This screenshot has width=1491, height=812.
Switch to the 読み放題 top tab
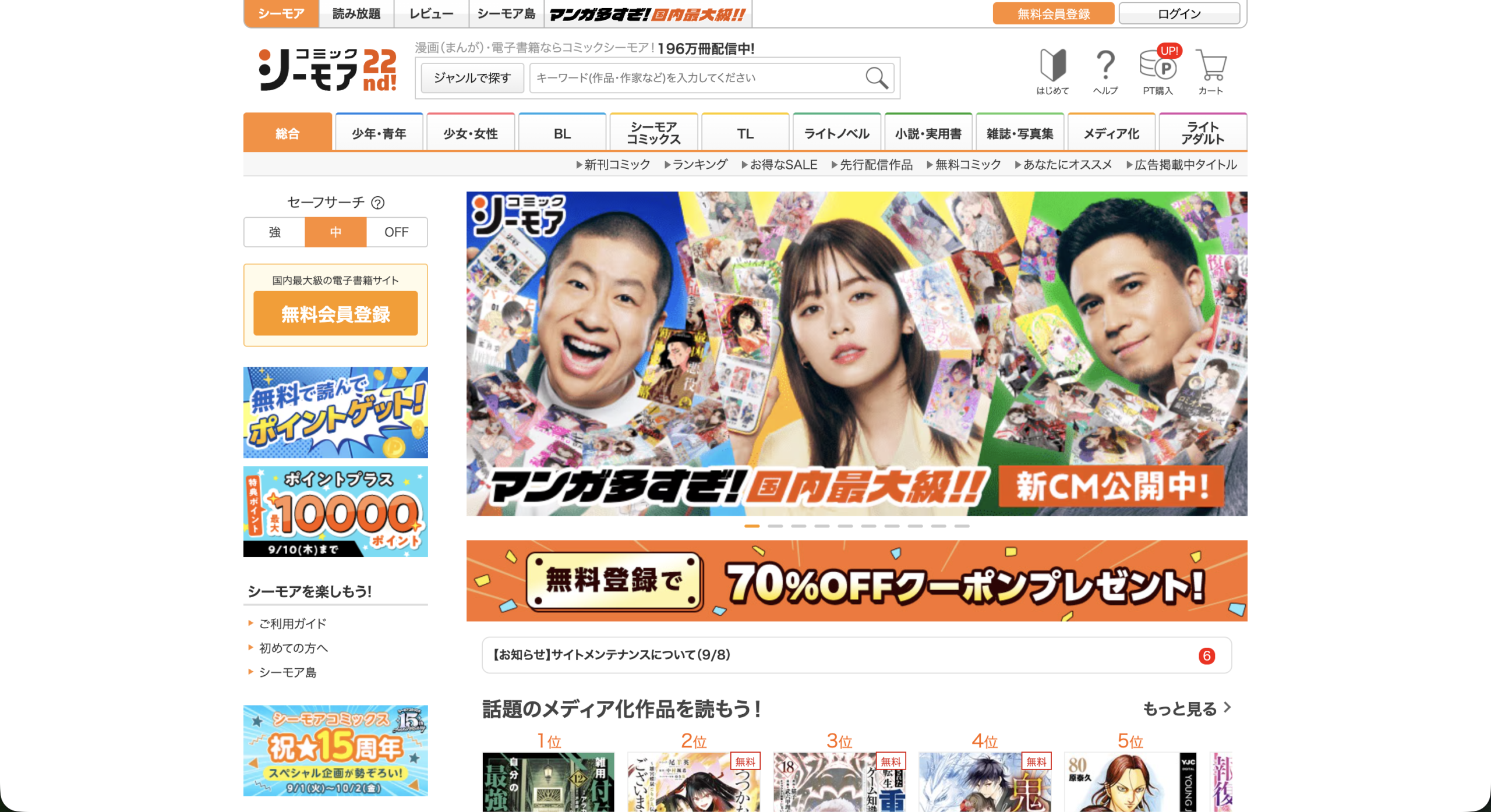click(x=356, y=13)
